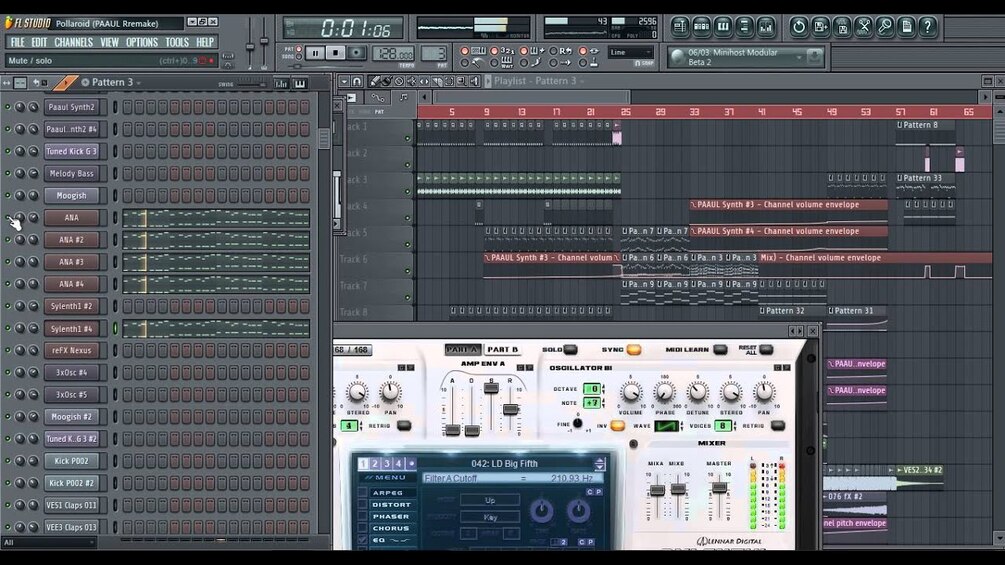This screenshot has height=565, width=1005.
Task: Toggle the SYNC button in Sylenth1
Action: [633, 350]
